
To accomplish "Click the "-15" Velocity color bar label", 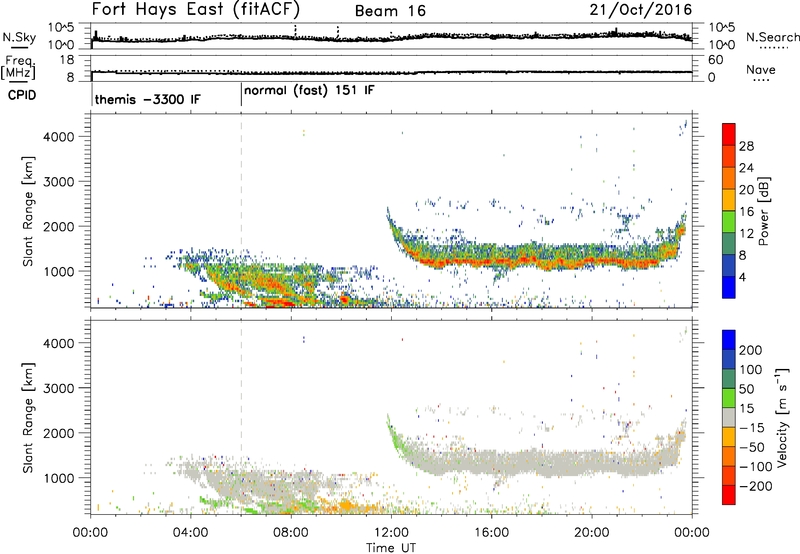I will (752, 427).
